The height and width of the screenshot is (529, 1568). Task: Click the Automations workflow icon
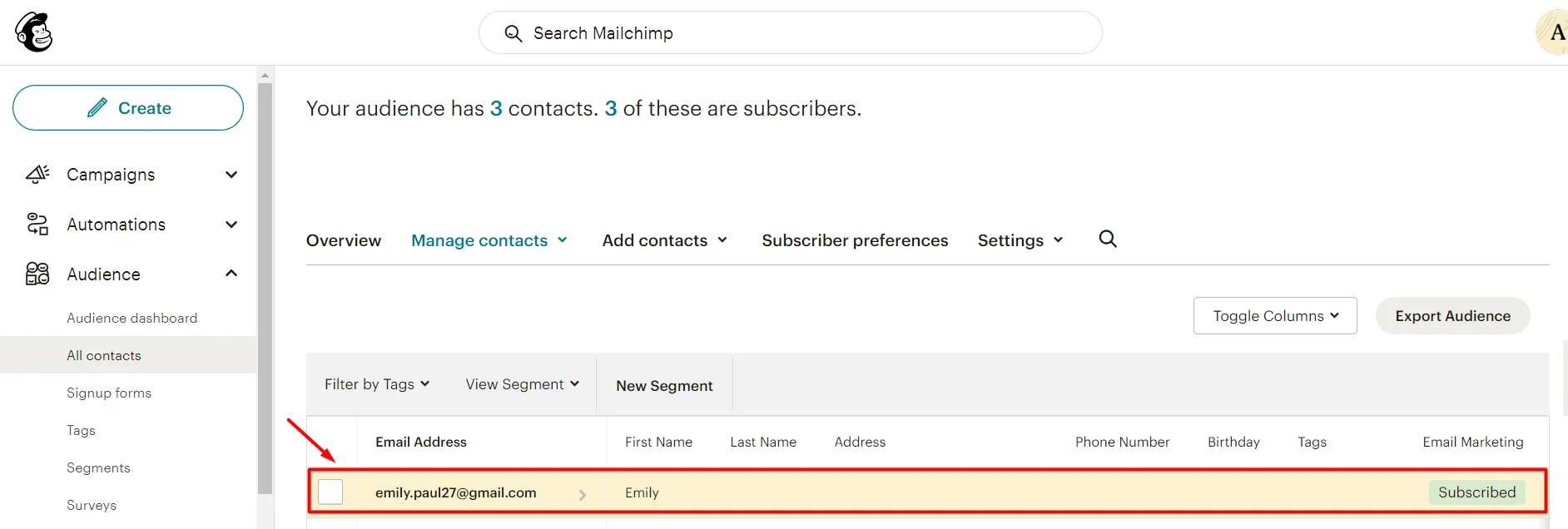(37, 224)
